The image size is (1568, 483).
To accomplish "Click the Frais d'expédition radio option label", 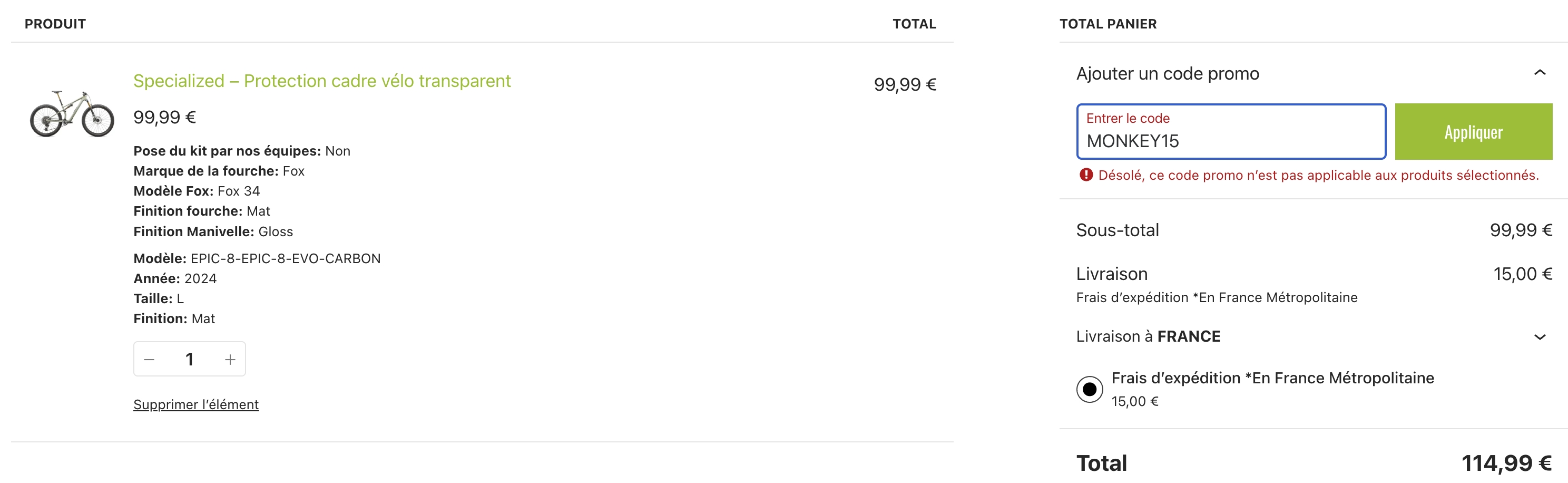I will (x=1272, y=378).
